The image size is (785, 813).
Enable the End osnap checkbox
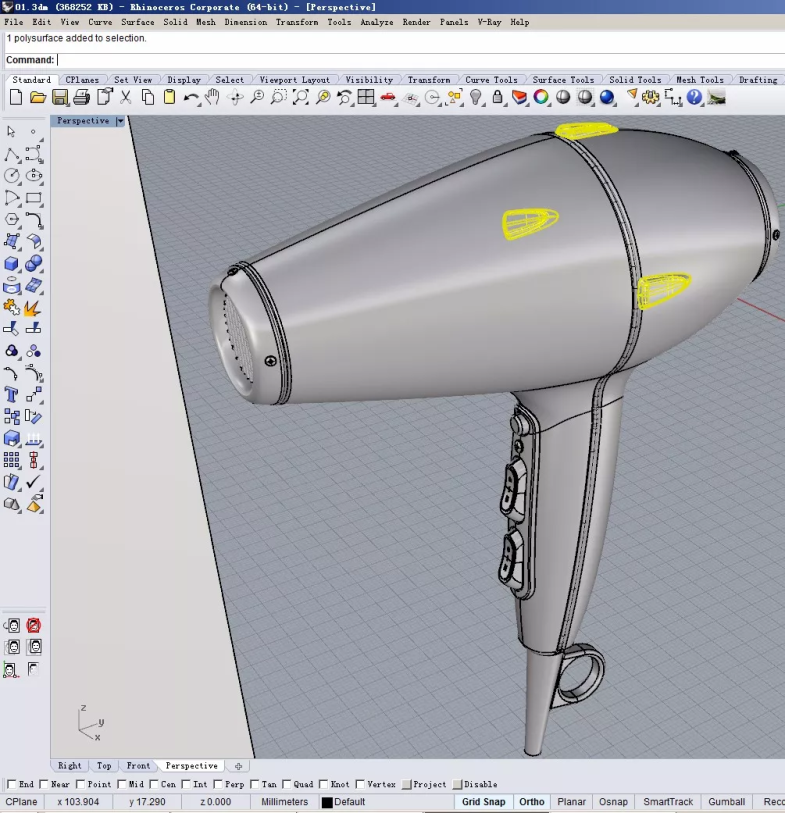click(12, 785)
